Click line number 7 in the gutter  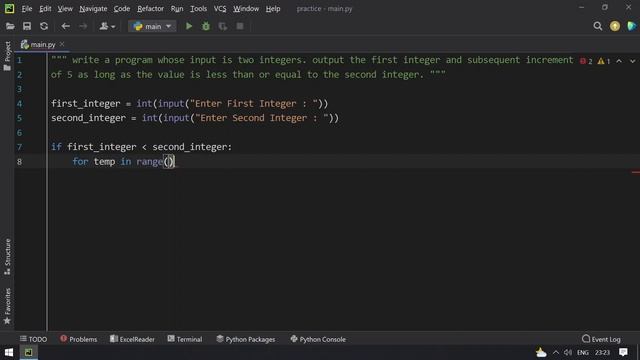tap(19, 147)
